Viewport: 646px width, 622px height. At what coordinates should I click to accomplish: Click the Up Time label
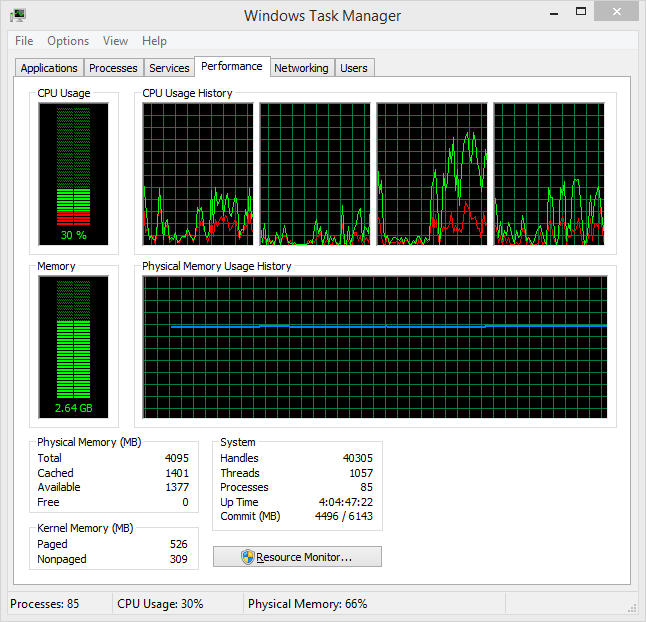tap(239, 502)
